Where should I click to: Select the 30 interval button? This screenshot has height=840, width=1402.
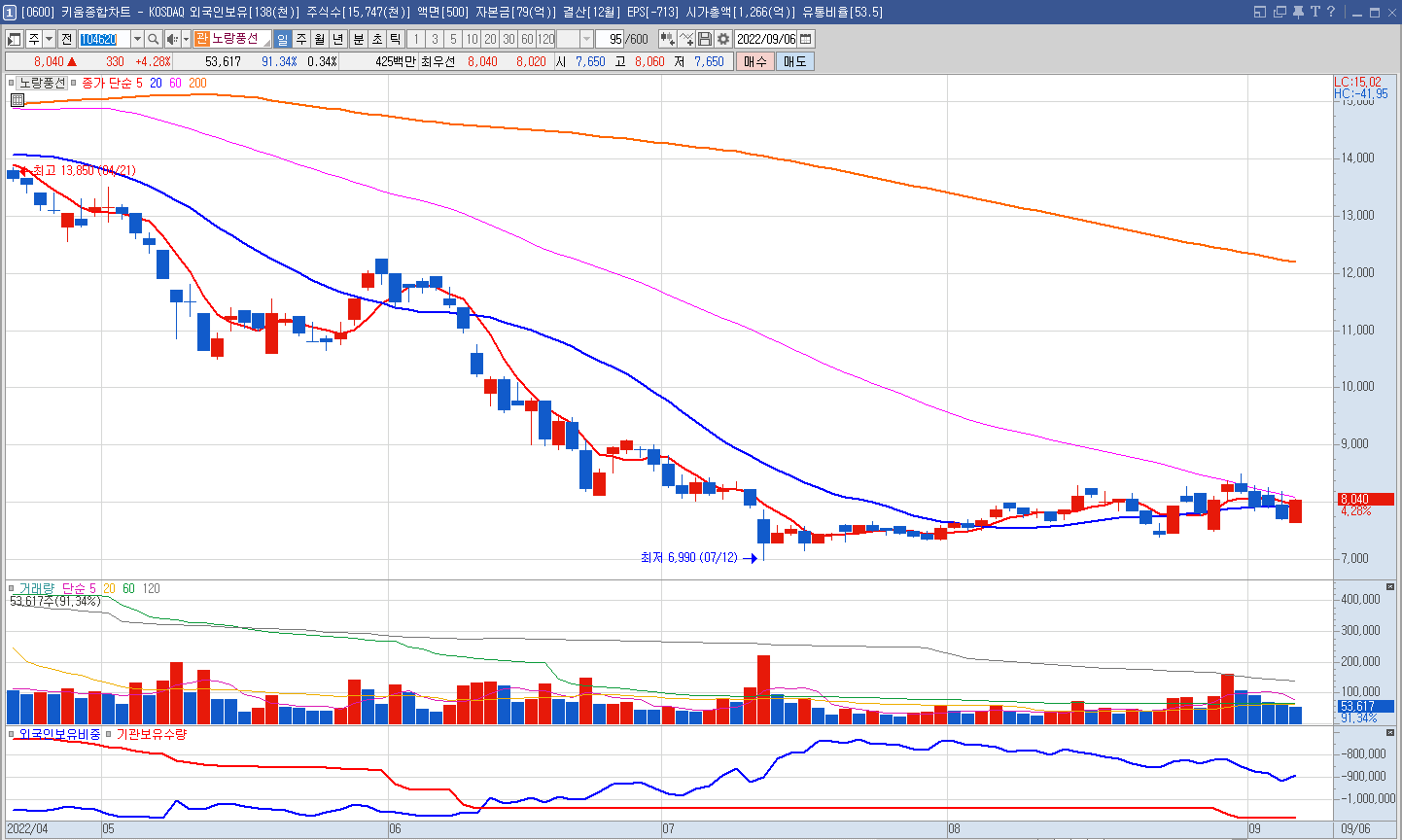(x=508, y=39)
